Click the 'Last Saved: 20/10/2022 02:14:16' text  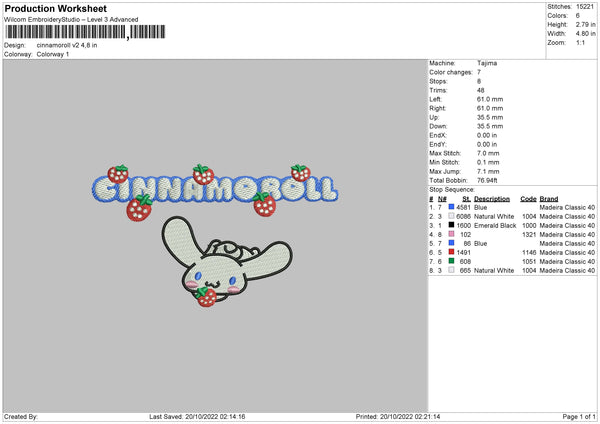coord(197,416)
